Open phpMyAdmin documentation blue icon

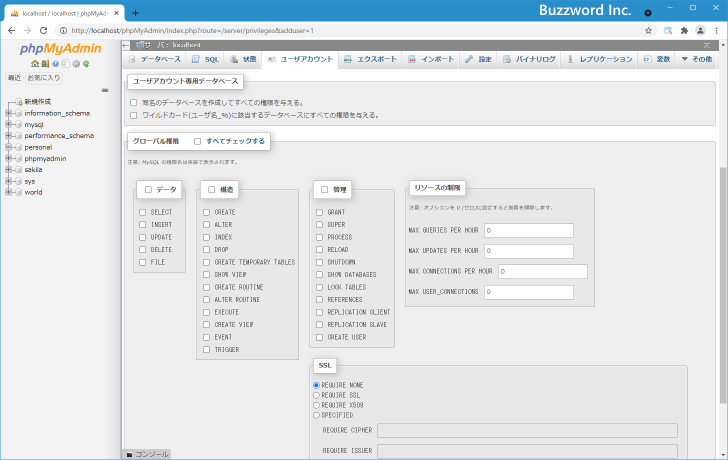coord(55,64)
